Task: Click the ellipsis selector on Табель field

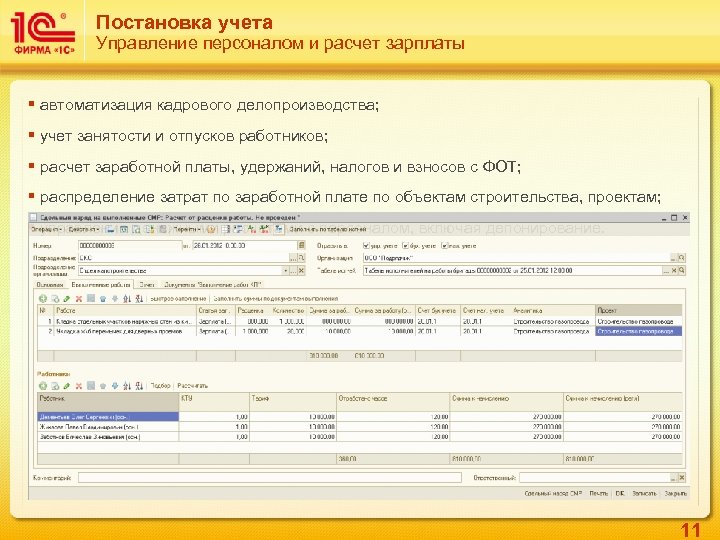Action: click(x=666, y=270)
